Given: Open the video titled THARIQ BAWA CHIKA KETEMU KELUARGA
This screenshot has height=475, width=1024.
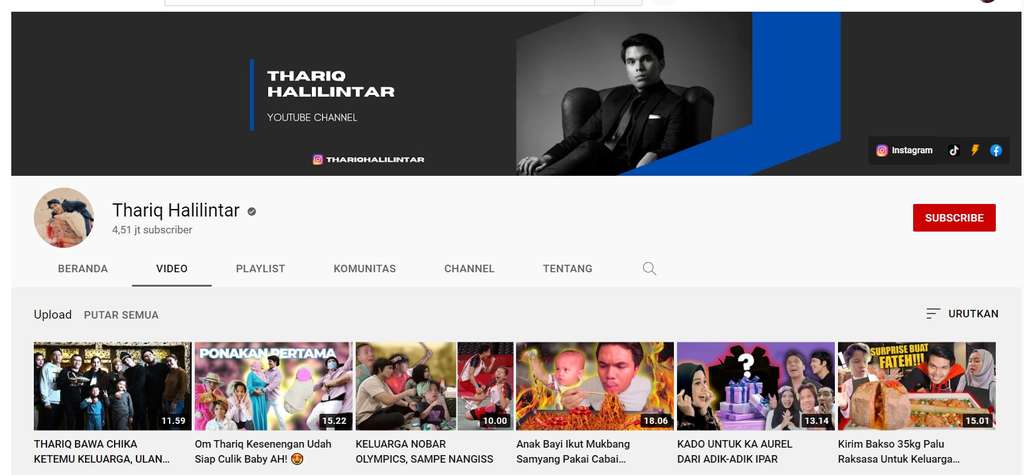Looking at the screenshot, I should point(101,451).
